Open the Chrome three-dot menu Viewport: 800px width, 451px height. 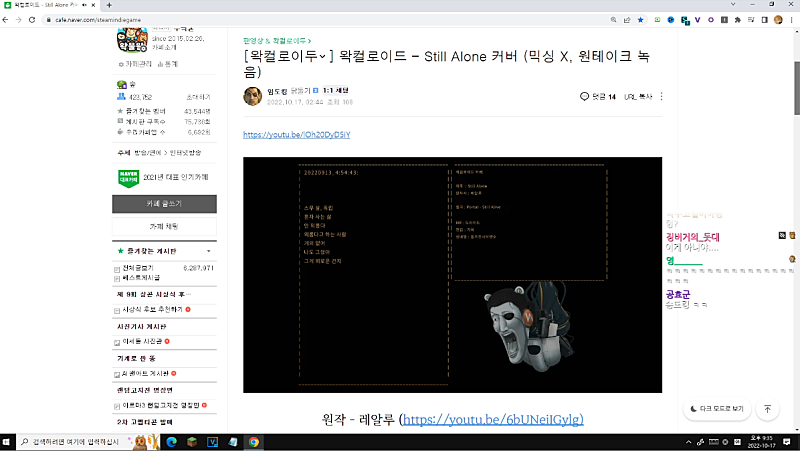pos(791,20)
